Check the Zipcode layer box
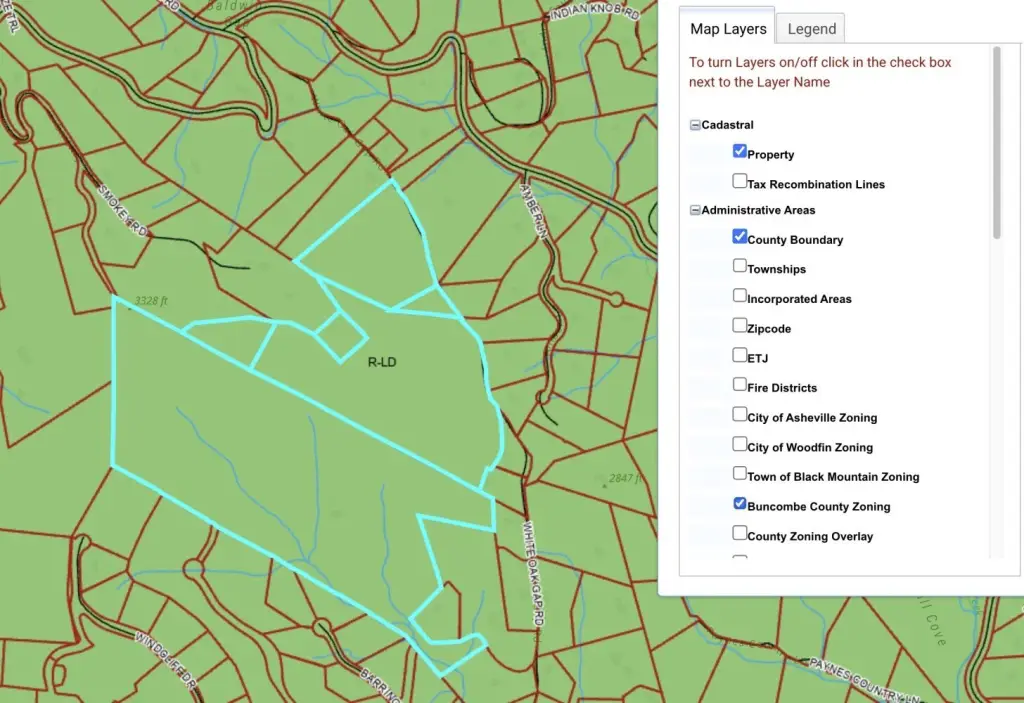The height and width of the screenshot is (703, 1024). (x=740, y=326)
